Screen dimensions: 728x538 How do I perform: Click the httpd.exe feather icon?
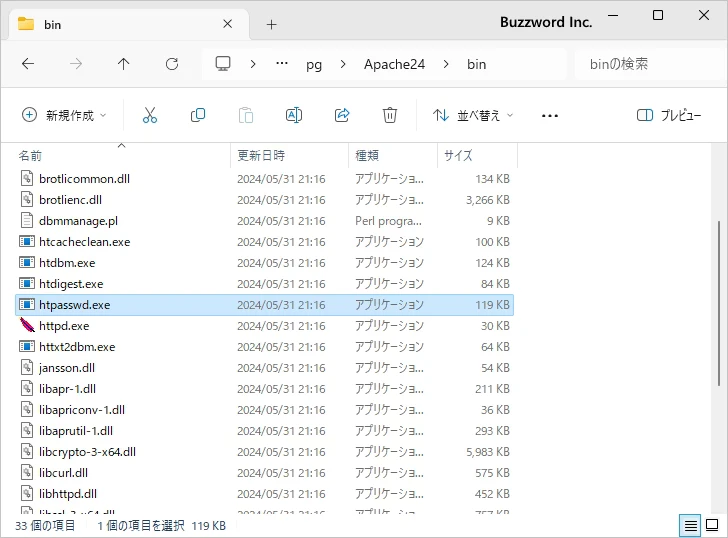coord(27,325)
